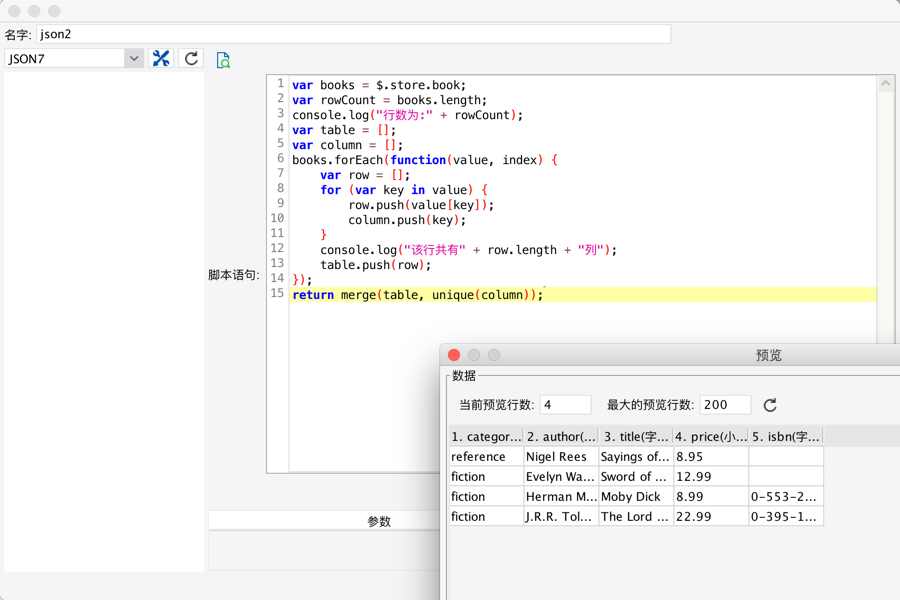The height and width of the screenshot is (600, 900).
Task: Close the 预览 preview window
Action: click(x=453, y=355)
